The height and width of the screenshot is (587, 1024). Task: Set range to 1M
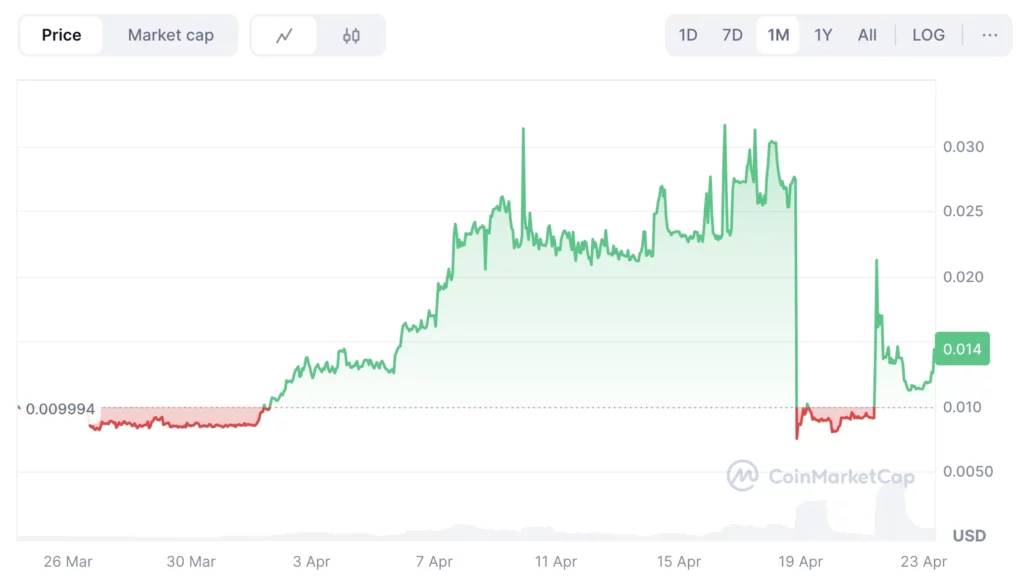(778, 35)
